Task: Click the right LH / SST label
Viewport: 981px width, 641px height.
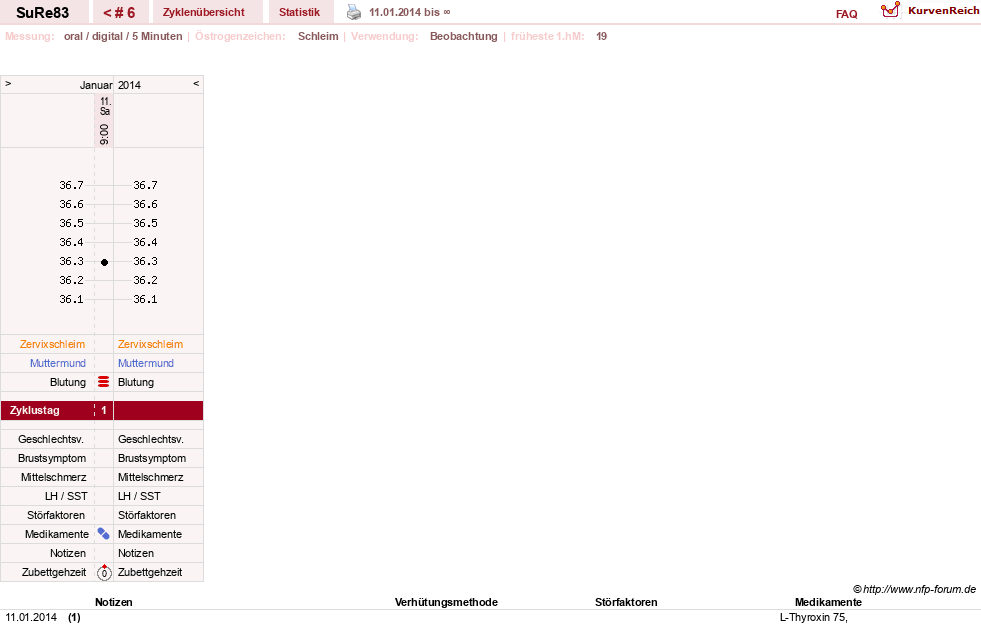Action: pyautogui.click(x=139, y=496)
